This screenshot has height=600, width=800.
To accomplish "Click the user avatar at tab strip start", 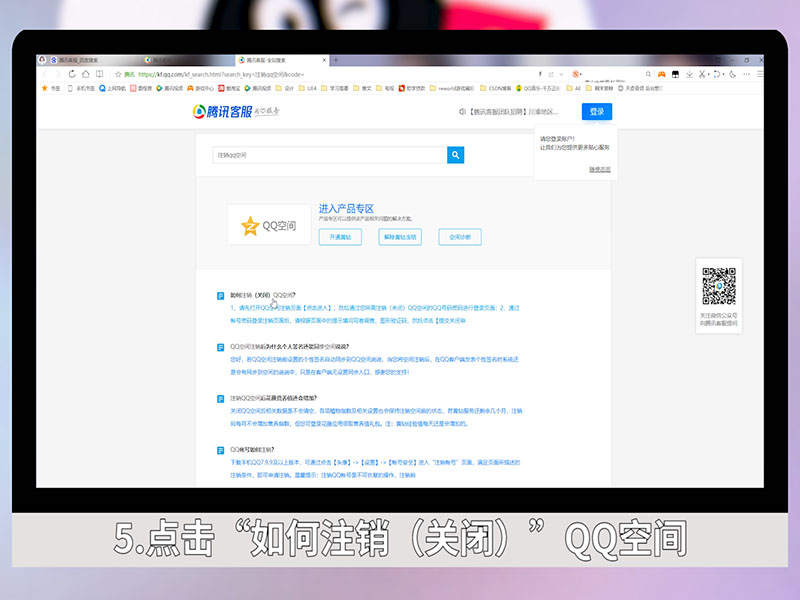I will (42, 60).
